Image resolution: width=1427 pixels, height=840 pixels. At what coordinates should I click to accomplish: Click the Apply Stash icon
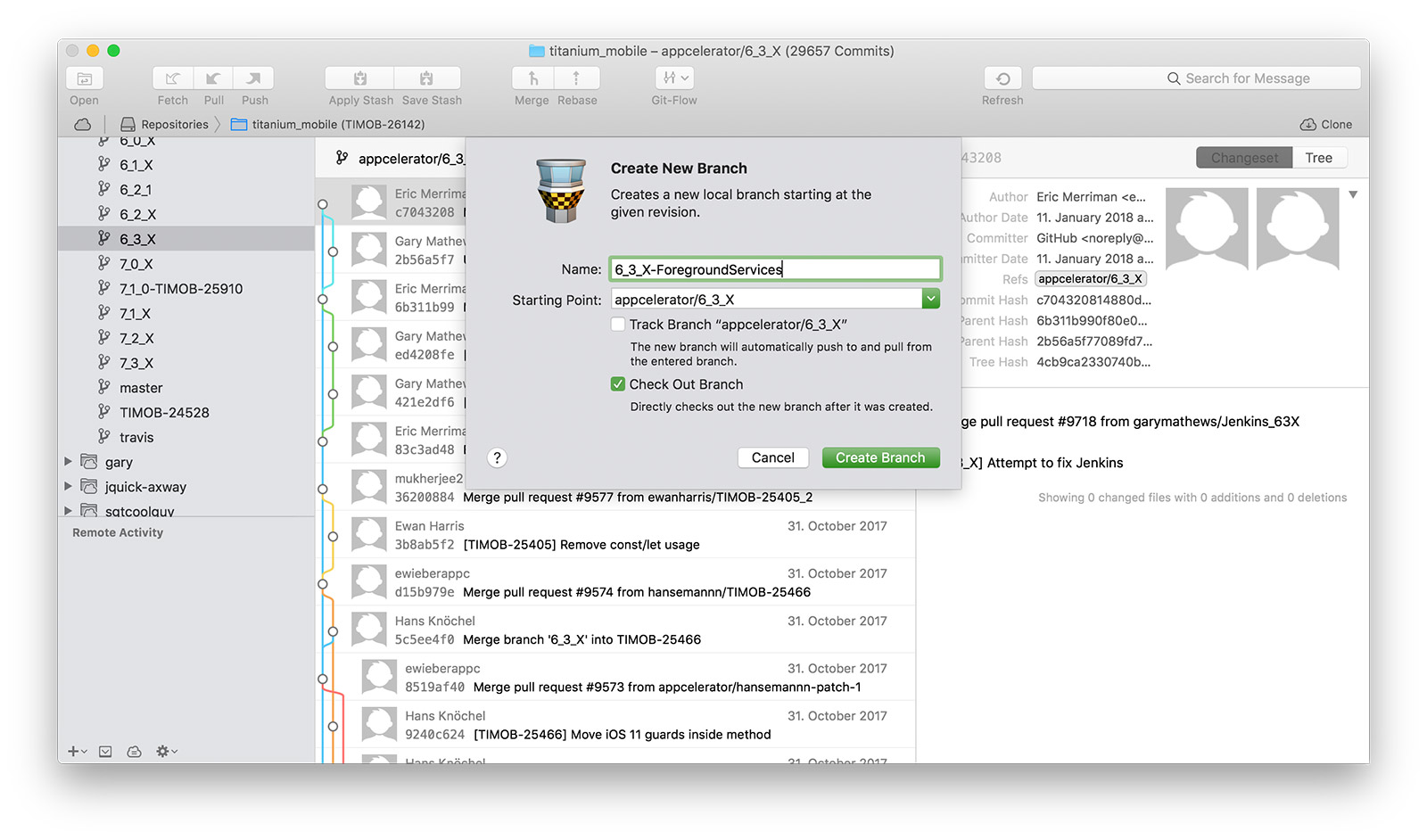click(360, 78)
